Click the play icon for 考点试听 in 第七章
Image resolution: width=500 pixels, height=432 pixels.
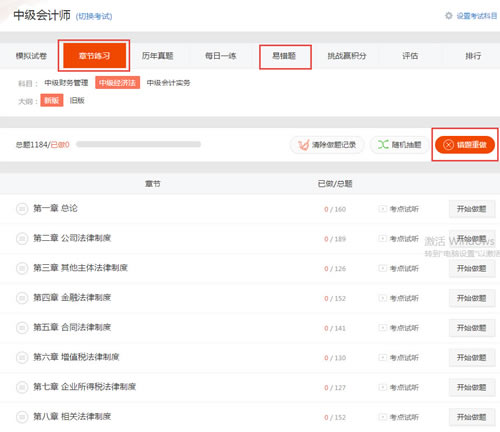383,387
